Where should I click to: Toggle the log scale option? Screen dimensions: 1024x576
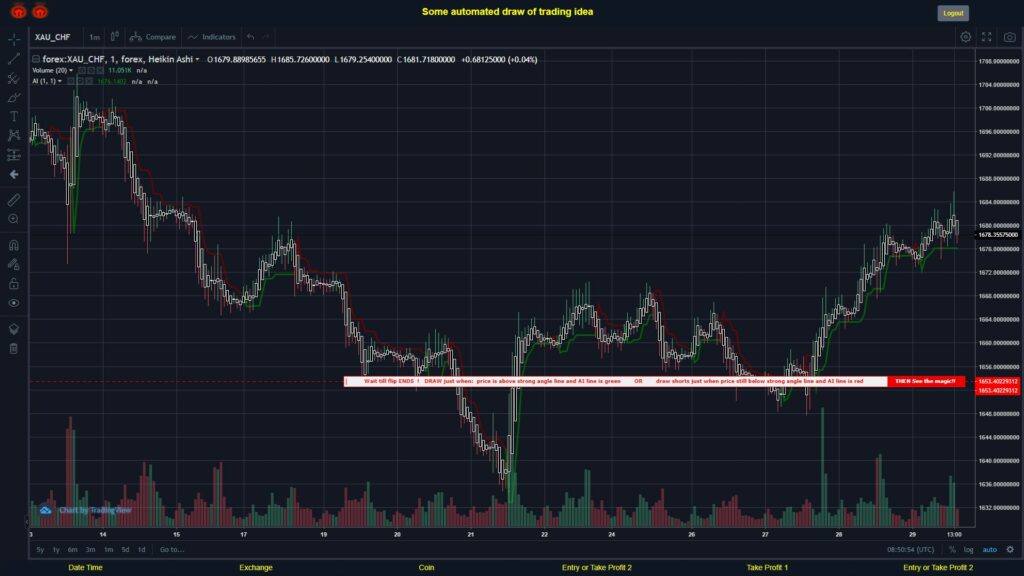(968, 550)
